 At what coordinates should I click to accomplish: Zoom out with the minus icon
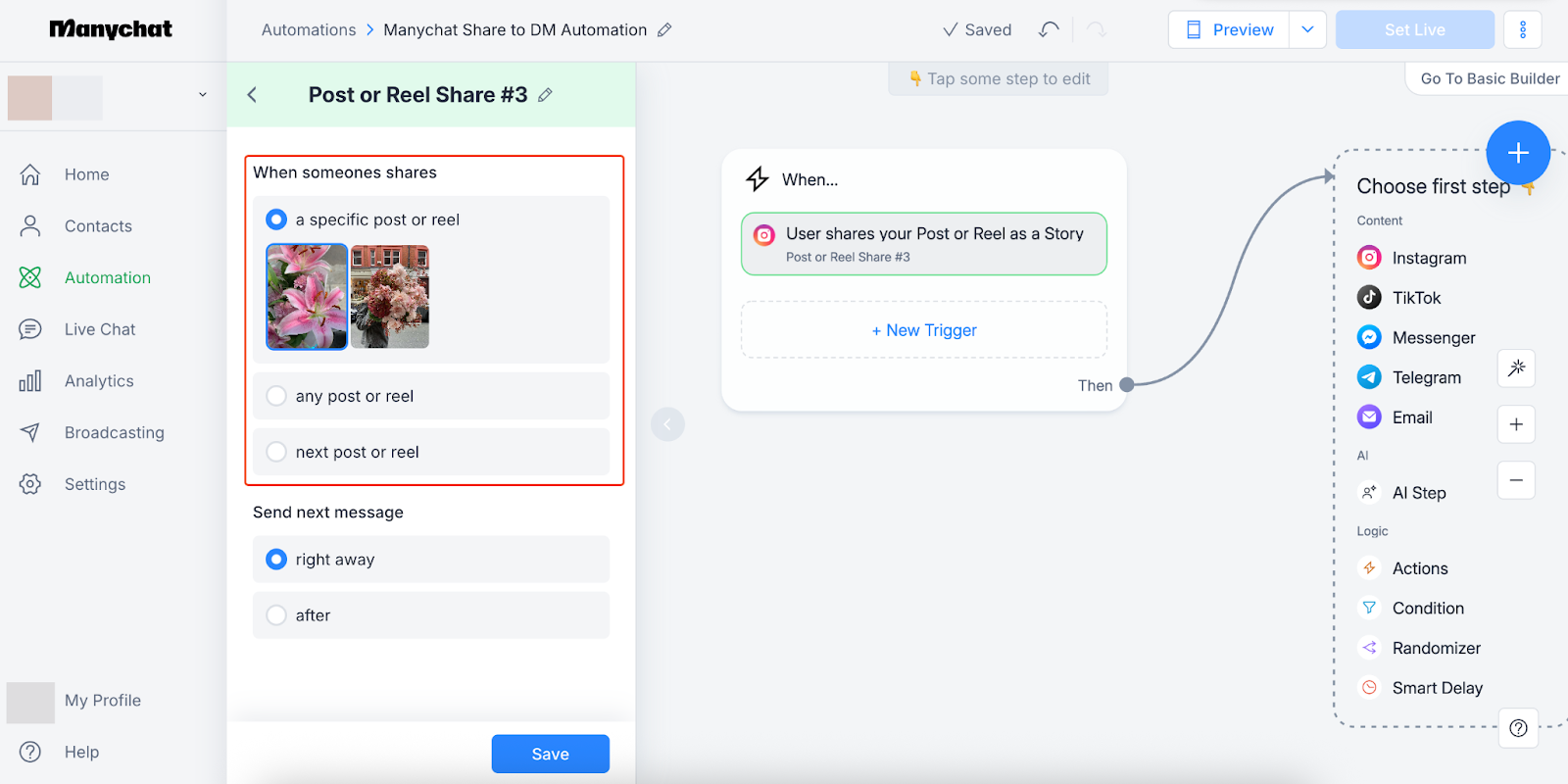click(x=1516, y=480)
